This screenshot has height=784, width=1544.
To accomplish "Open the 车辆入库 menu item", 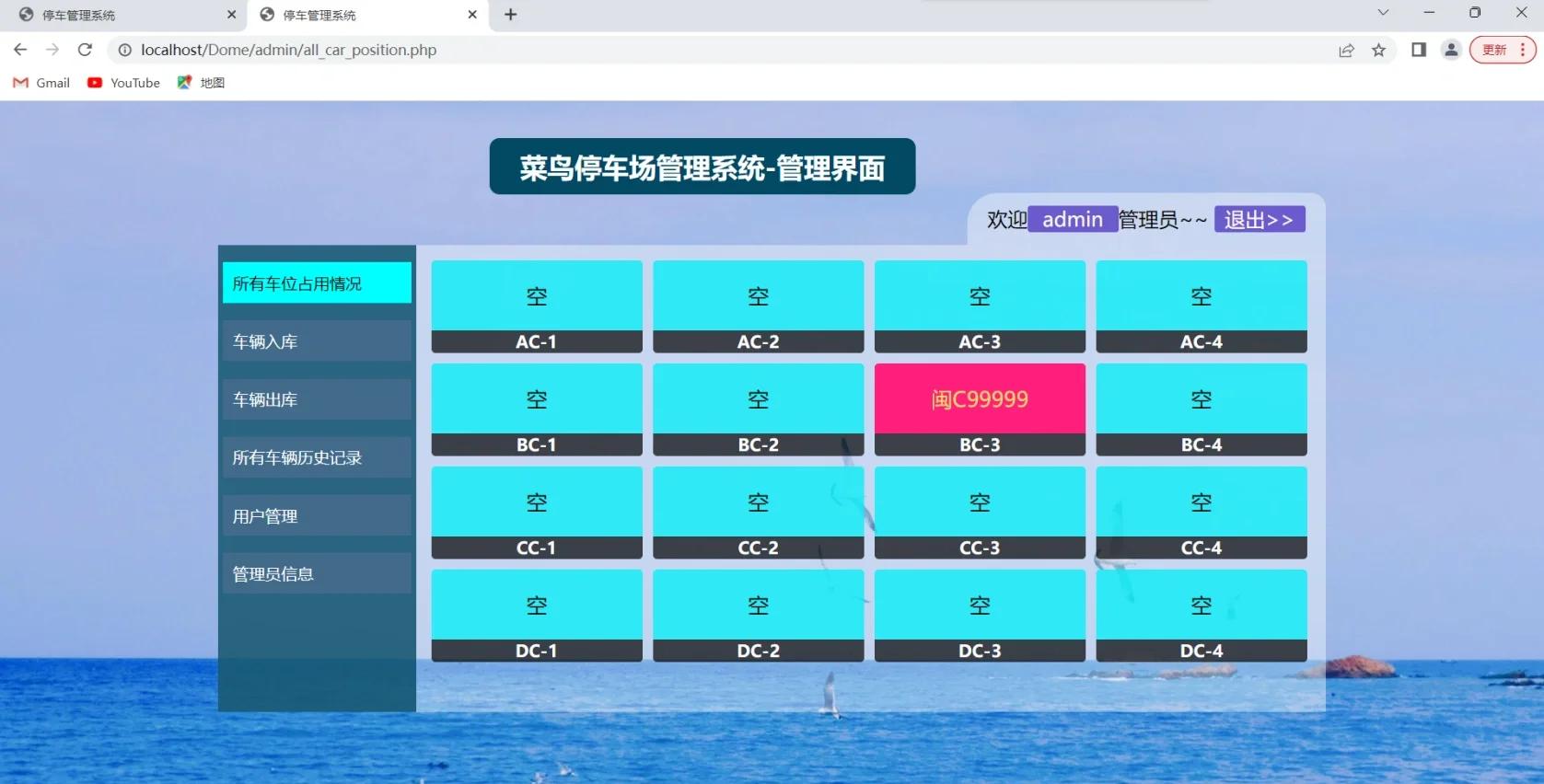I will point(317,341).
